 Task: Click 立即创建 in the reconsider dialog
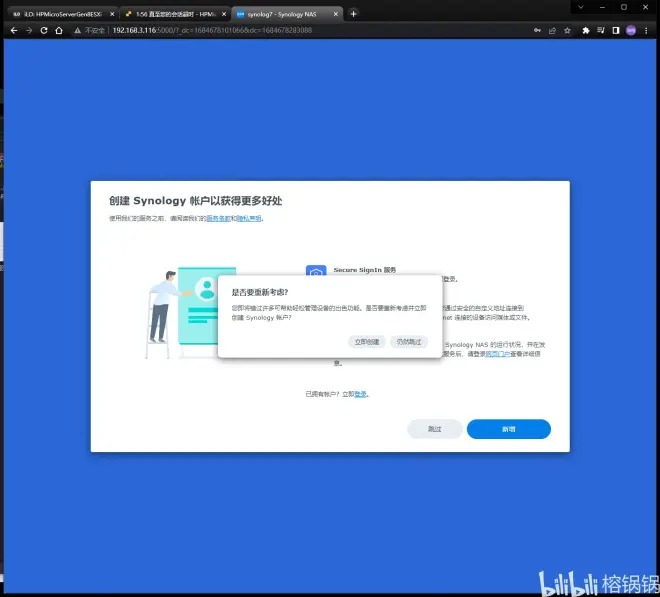367,342
